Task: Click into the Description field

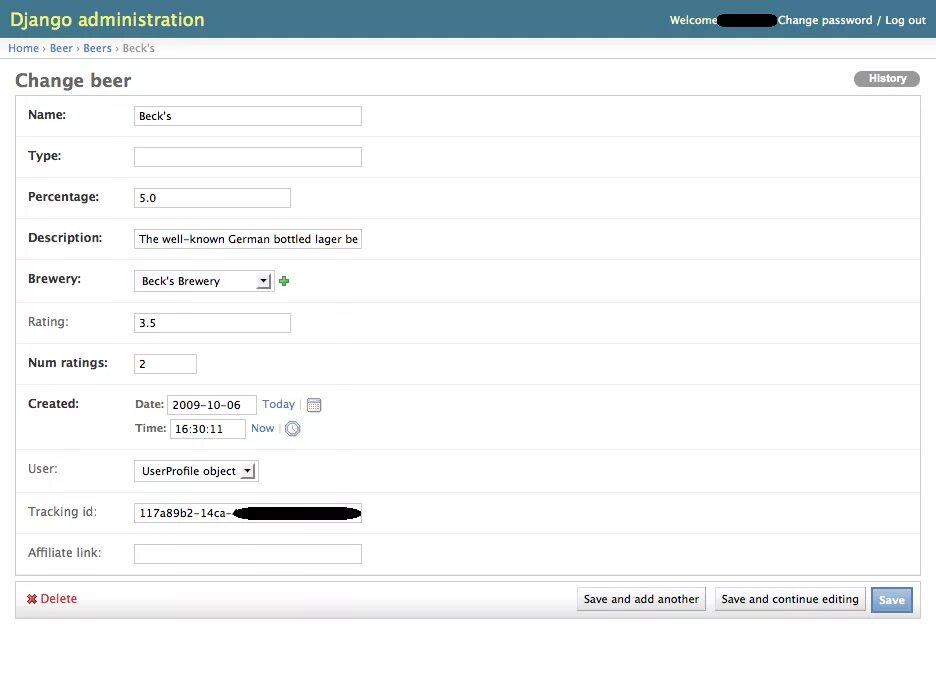Action: click(x=248, y=239)
